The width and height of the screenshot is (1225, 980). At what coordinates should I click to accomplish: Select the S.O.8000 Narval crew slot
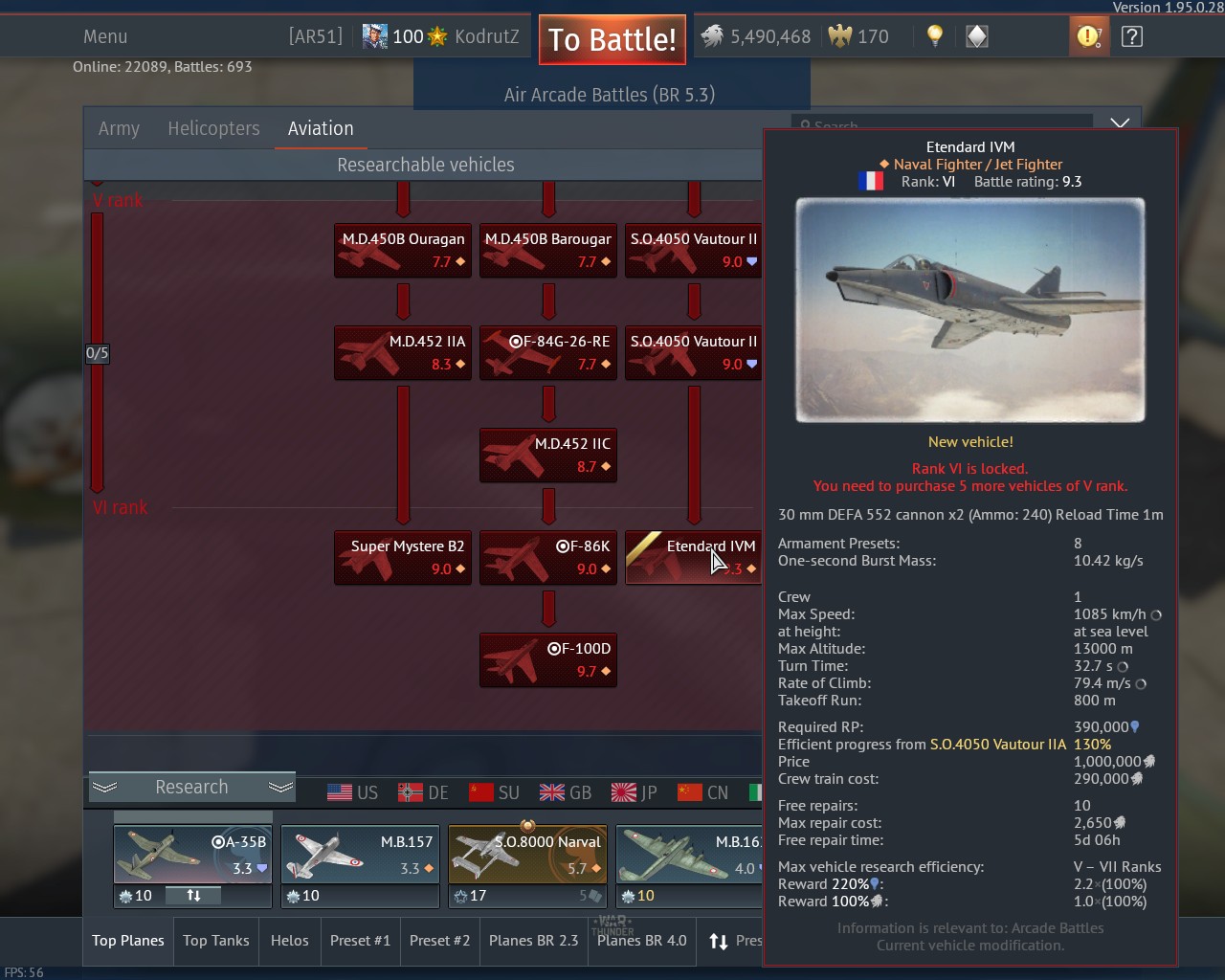point(527,854)
